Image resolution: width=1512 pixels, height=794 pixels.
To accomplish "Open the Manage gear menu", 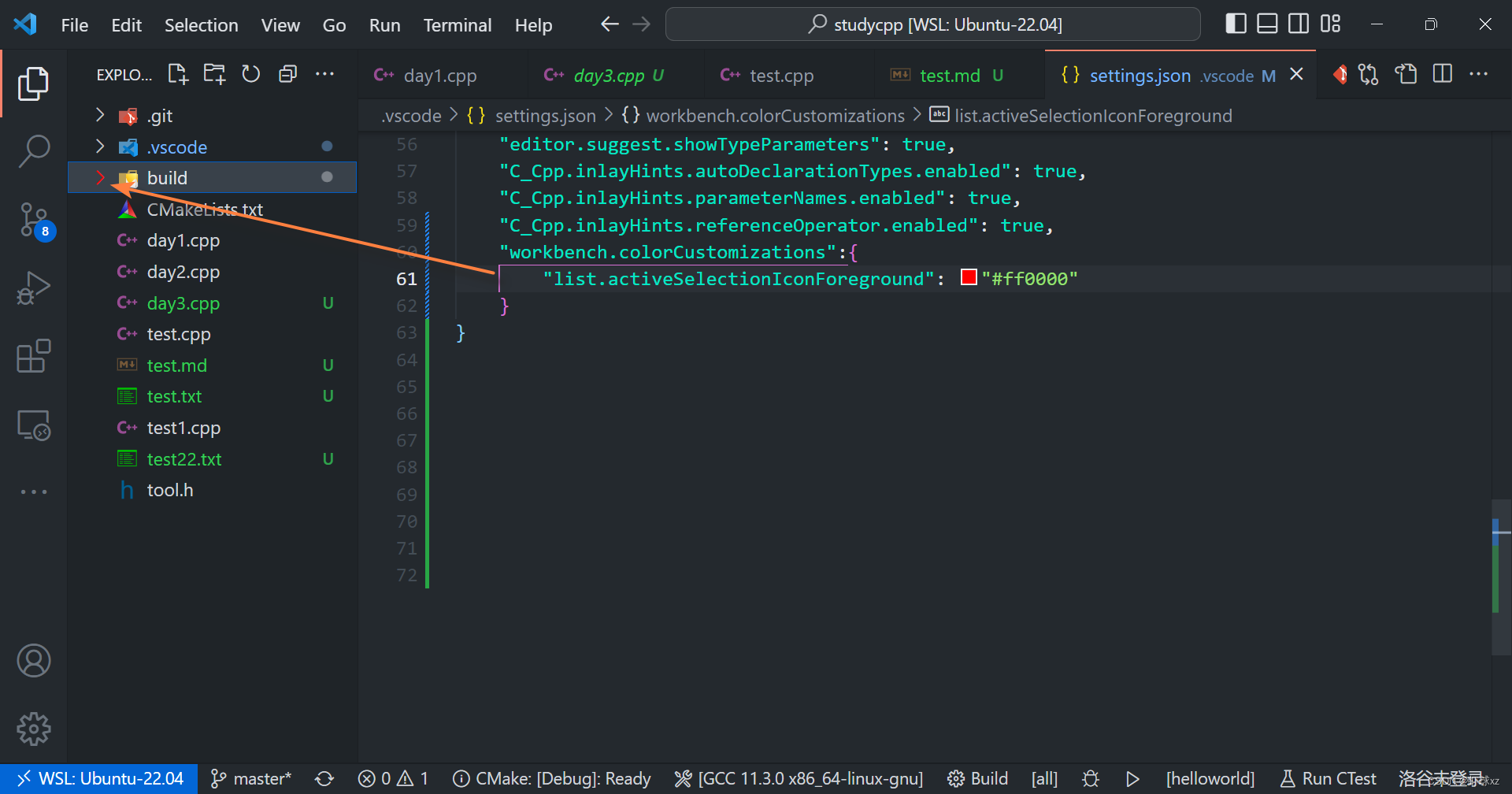I will tap(33, 729).
